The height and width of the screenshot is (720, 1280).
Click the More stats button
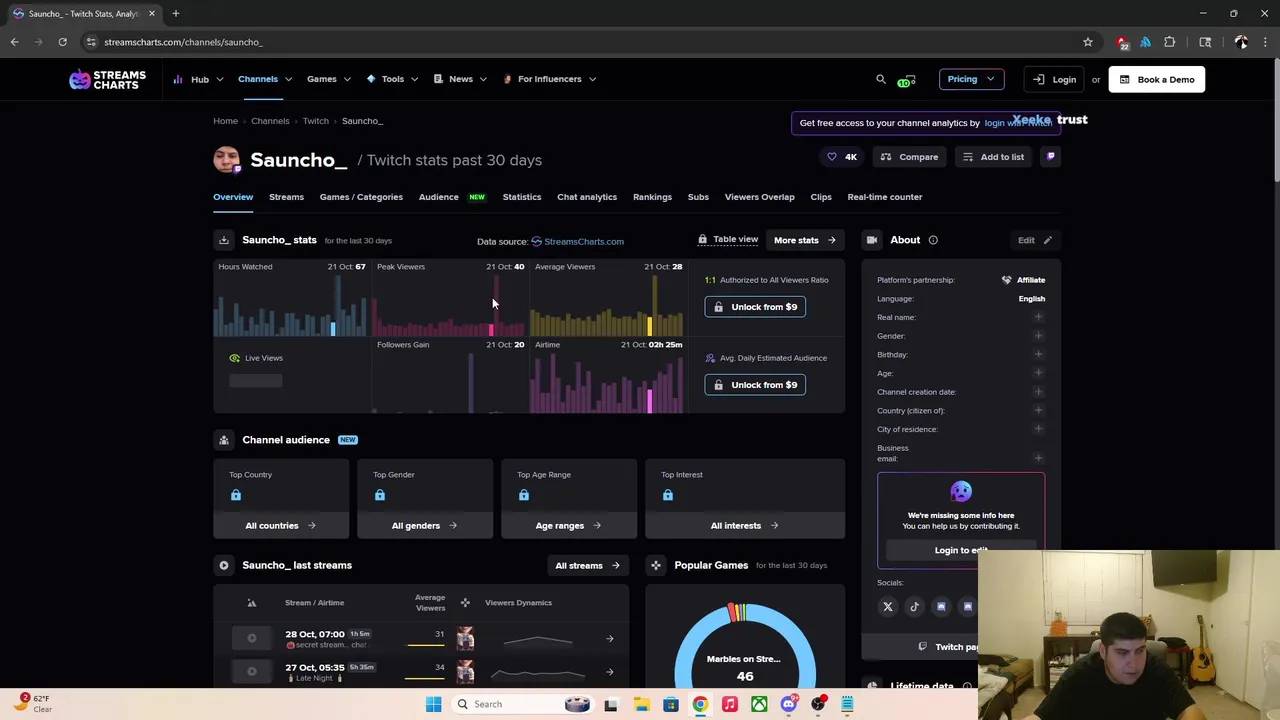(x=805, y=240)
